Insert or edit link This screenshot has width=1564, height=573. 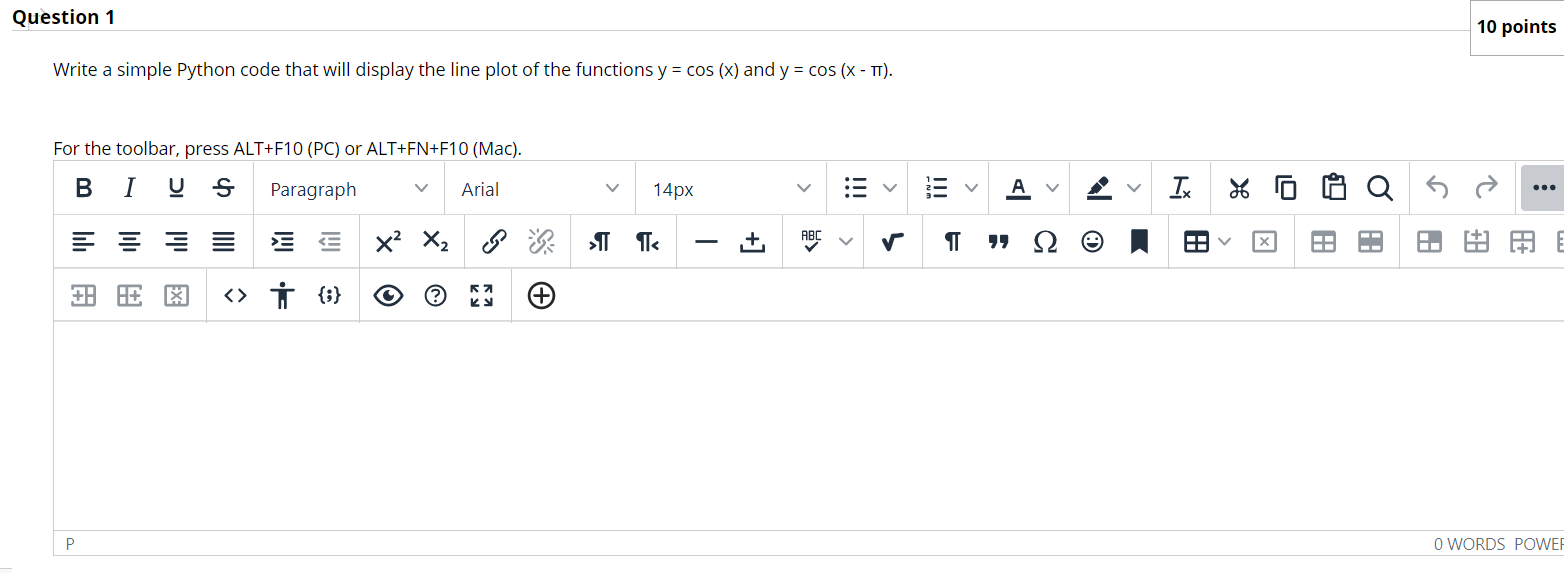493,242
